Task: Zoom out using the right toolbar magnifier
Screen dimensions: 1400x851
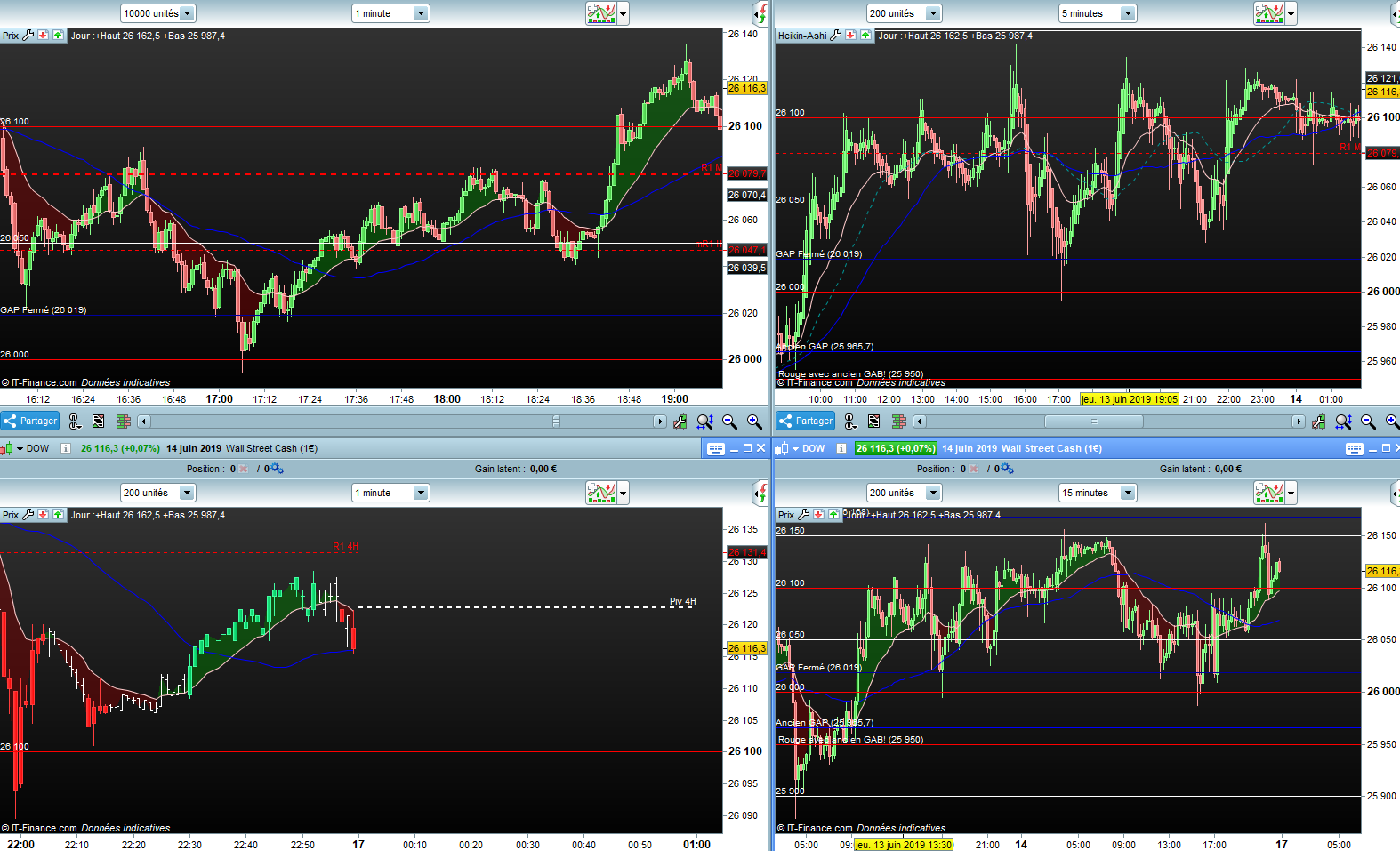Action: point(1368,421)
